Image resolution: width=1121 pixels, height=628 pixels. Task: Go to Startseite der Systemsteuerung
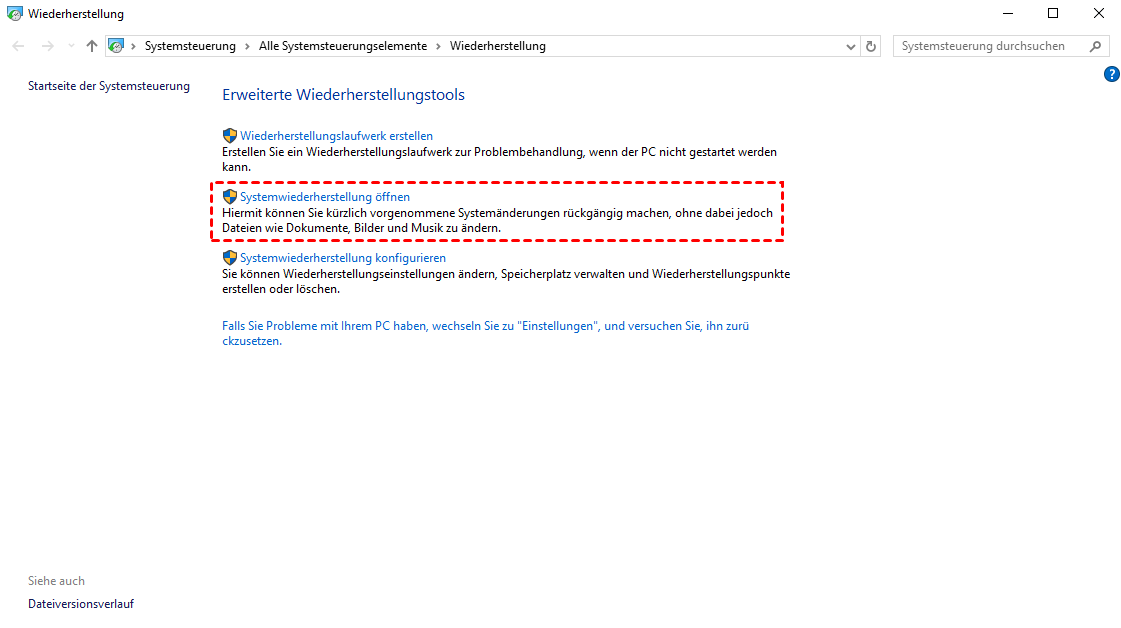tap(108, 86)
